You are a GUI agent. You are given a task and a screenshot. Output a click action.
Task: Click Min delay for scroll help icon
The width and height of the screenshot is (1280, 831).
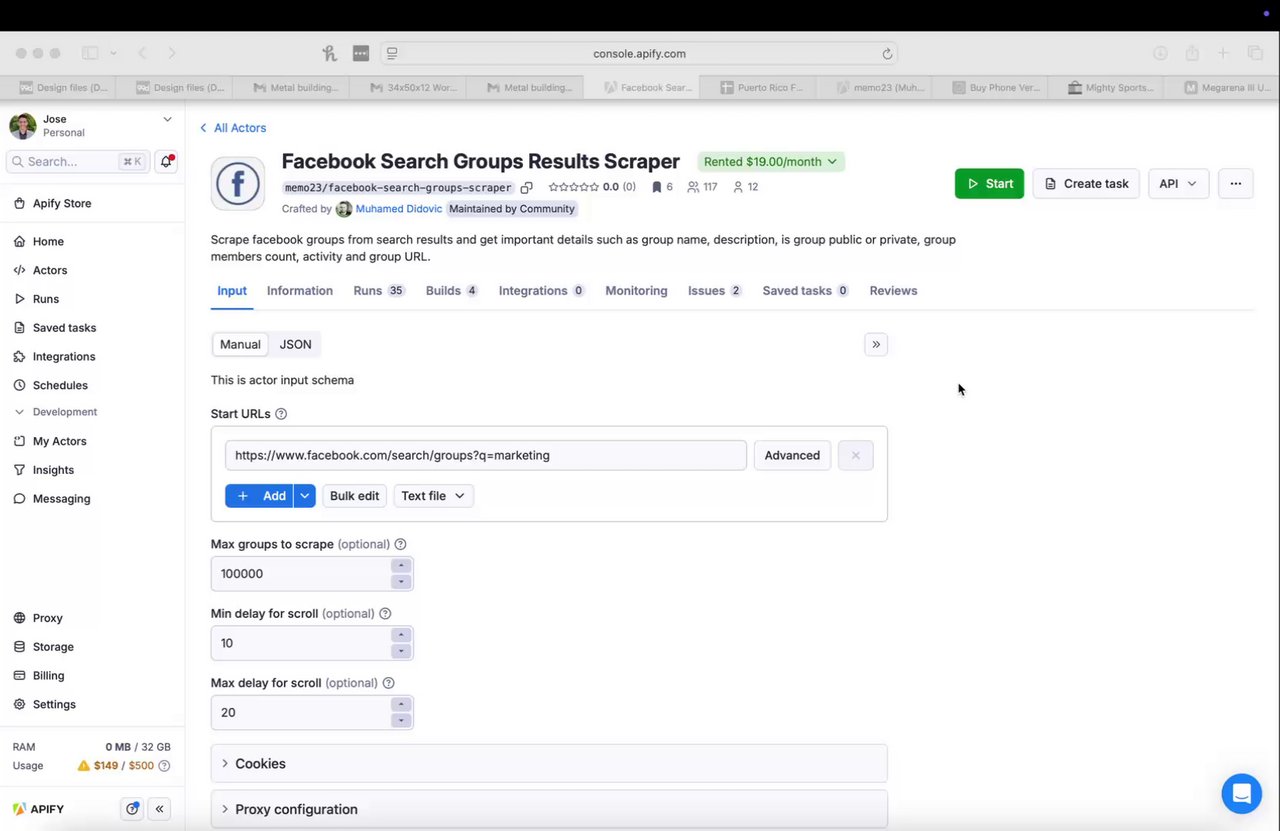(x=385, y=614)
